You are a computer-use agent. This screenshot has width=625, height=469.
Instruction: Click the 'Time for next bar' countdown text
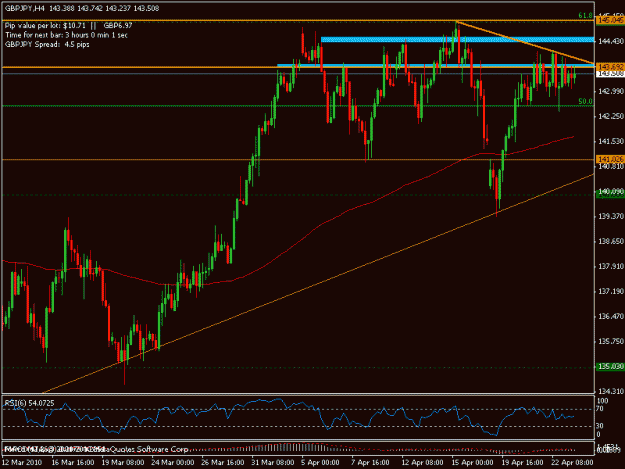[66, 35]
